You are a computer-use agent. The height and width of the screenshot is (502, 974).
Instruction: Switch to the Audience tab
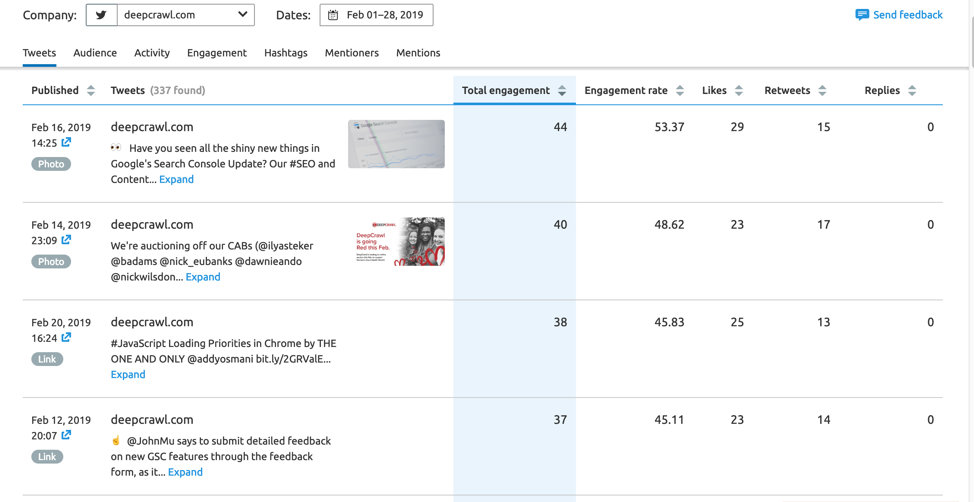click(x=95, y=53)
